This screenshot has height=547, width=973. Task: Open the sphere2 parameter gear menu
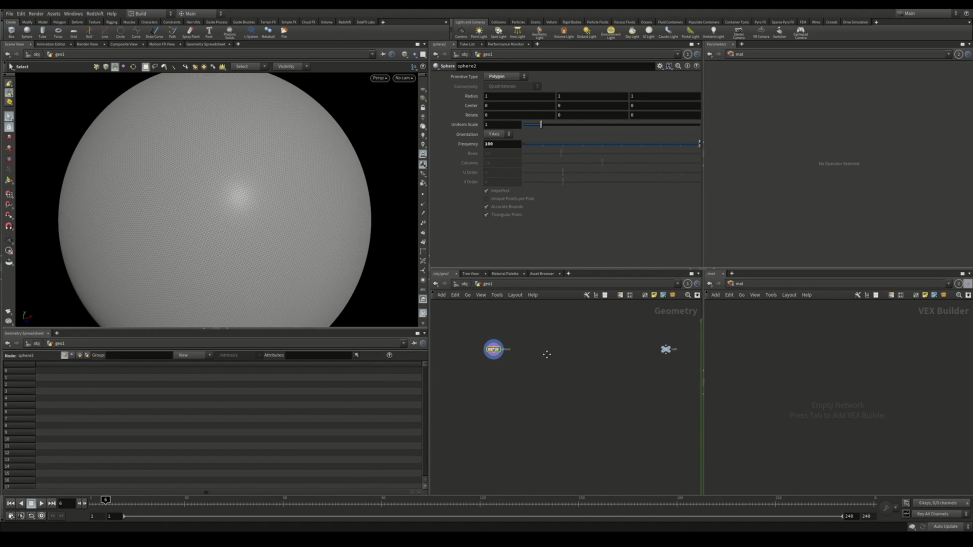pyautogui.click(x=660, y=66)
